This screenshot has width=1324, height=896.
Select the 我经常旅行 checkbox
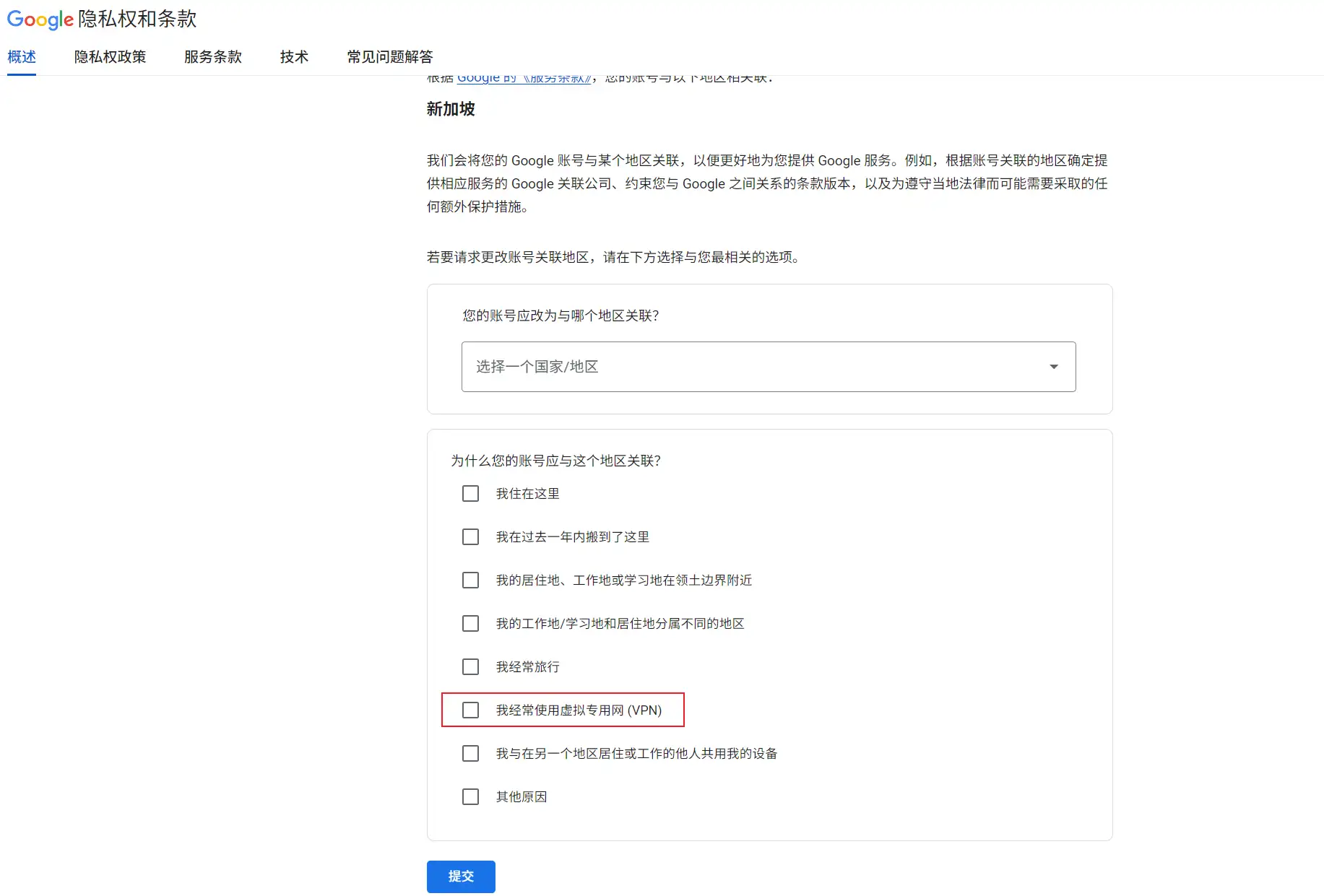coord(470,667)
